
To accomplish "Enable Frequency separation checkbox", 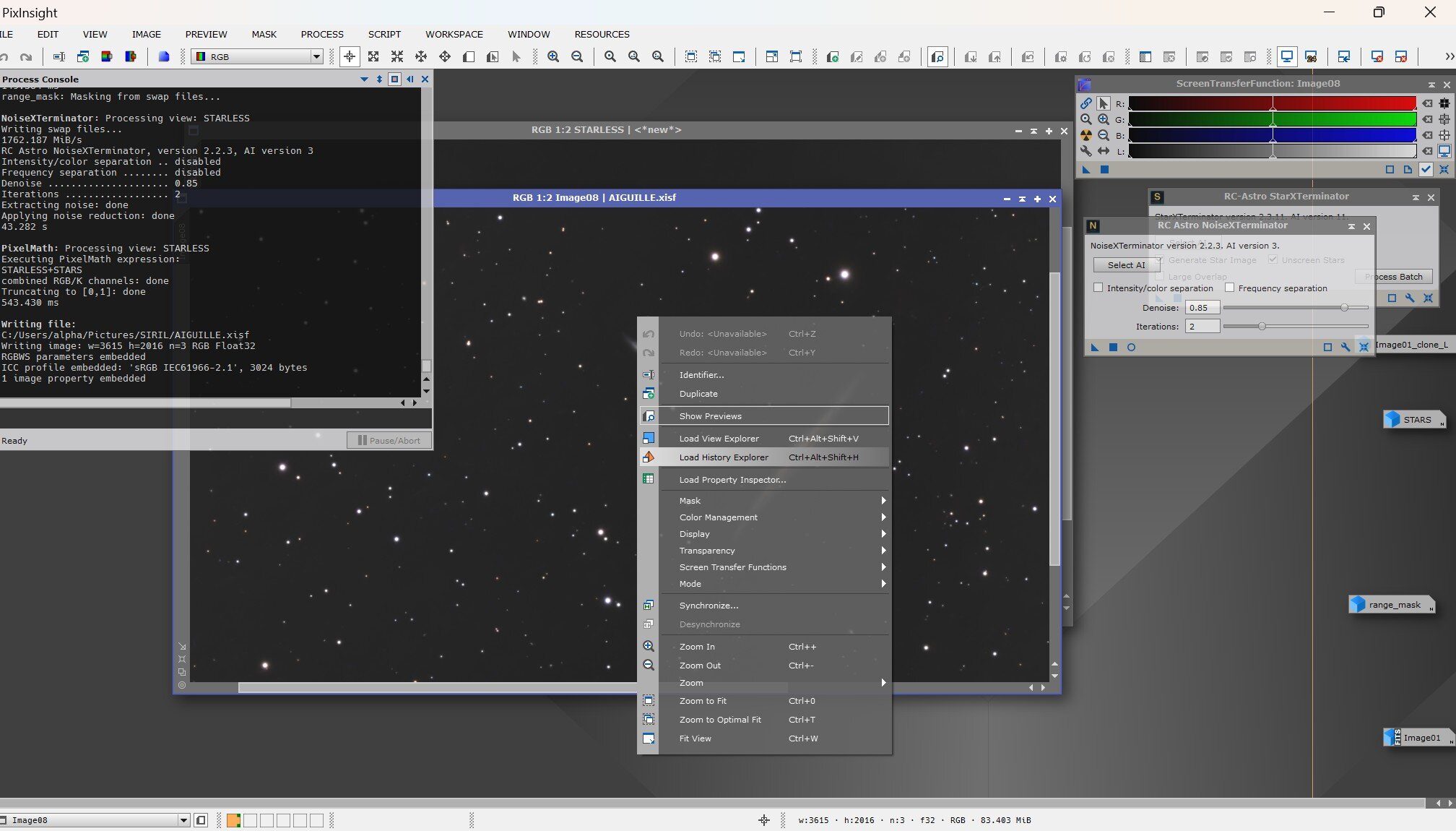I will pyautogui.click(x=1229, y=288).
